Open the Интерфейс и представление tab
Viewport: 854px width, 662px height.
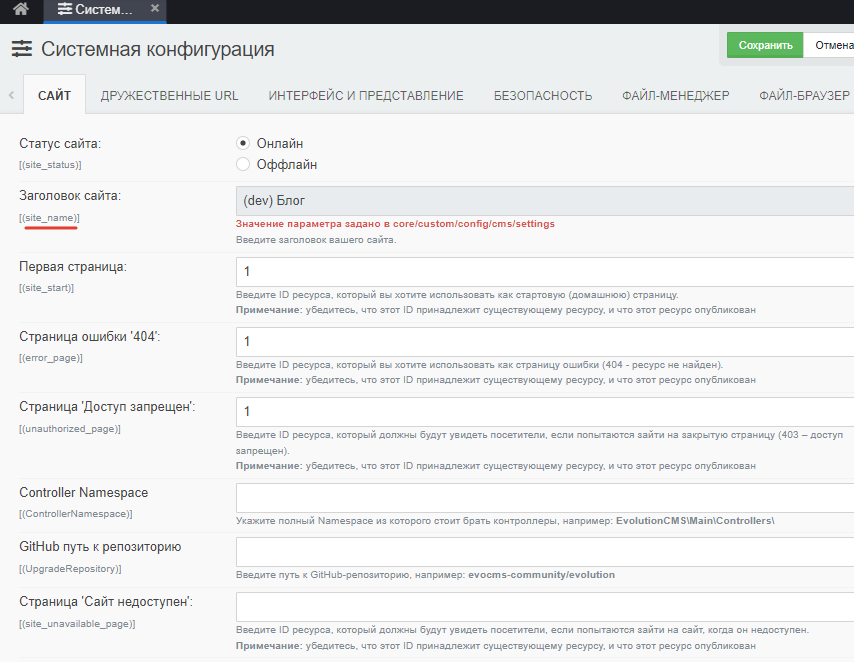pyautogui.click(x=366, y=96)
